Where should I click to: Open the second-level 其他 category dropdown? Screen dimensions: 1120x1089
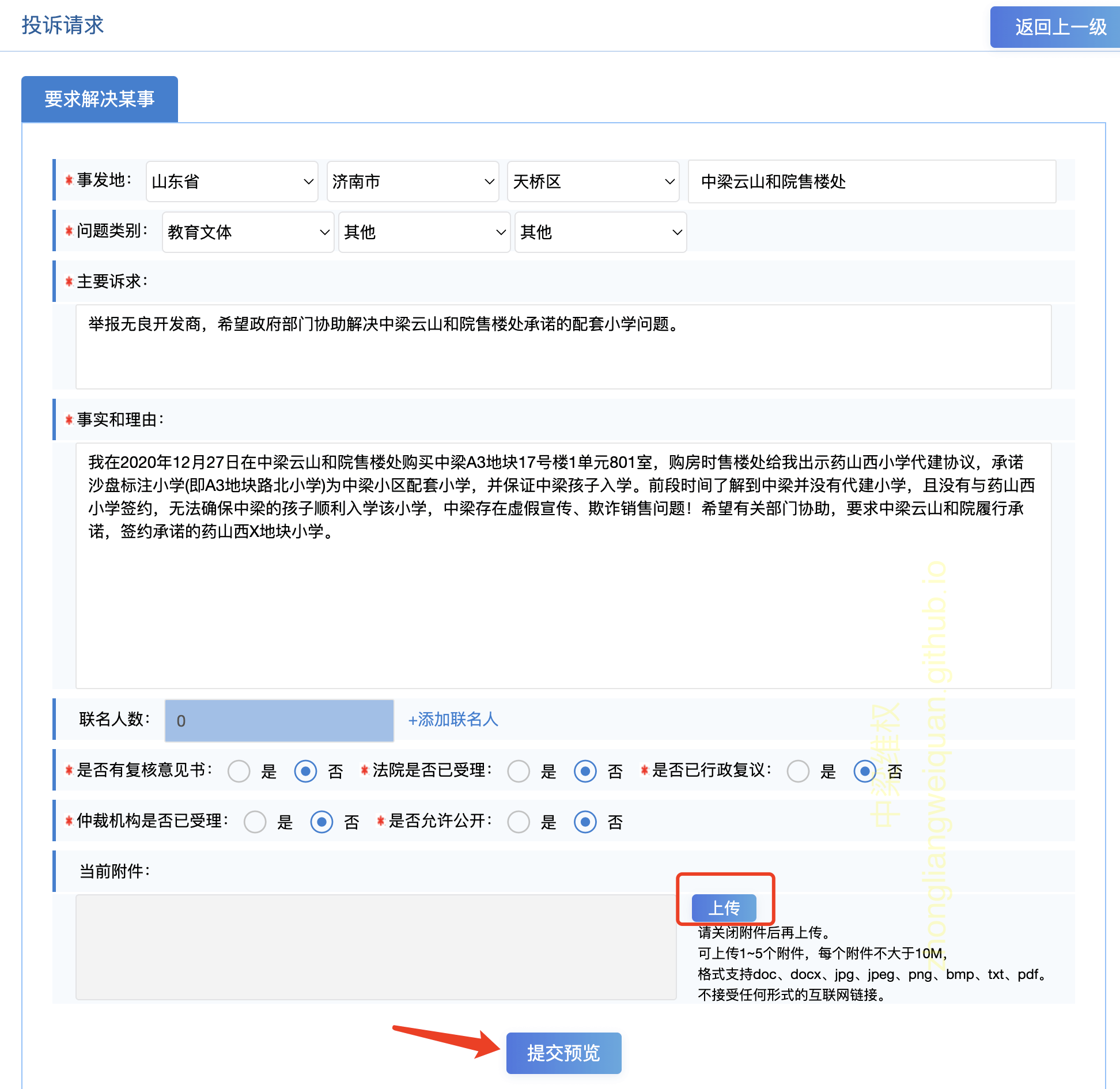(424, 232)
